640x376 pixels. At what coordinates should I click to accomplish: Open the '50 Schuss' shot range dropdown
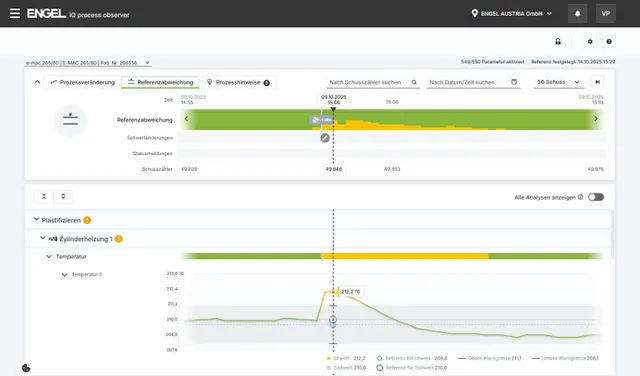pyautogui.click(x=558, y=82)
